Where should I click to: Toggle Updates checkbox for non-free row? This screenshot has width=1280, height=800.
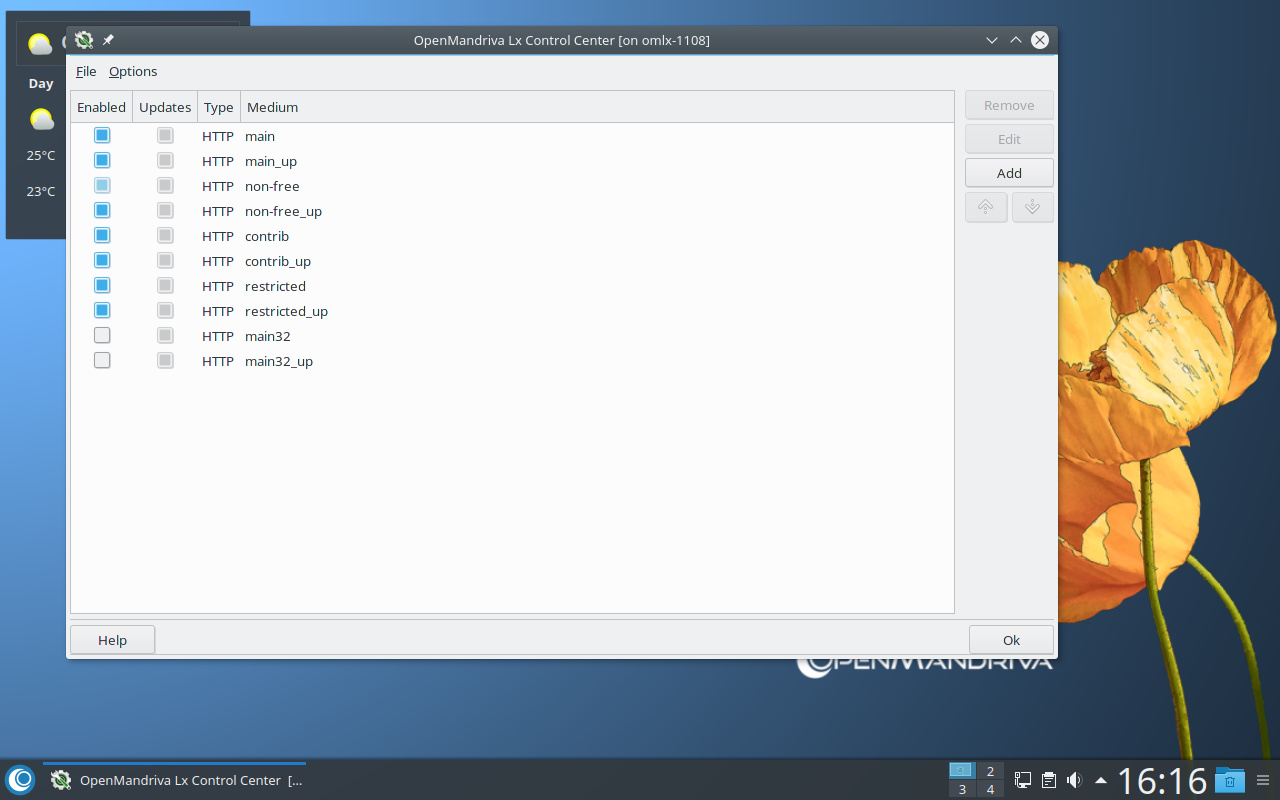click(x=165, y=185)
